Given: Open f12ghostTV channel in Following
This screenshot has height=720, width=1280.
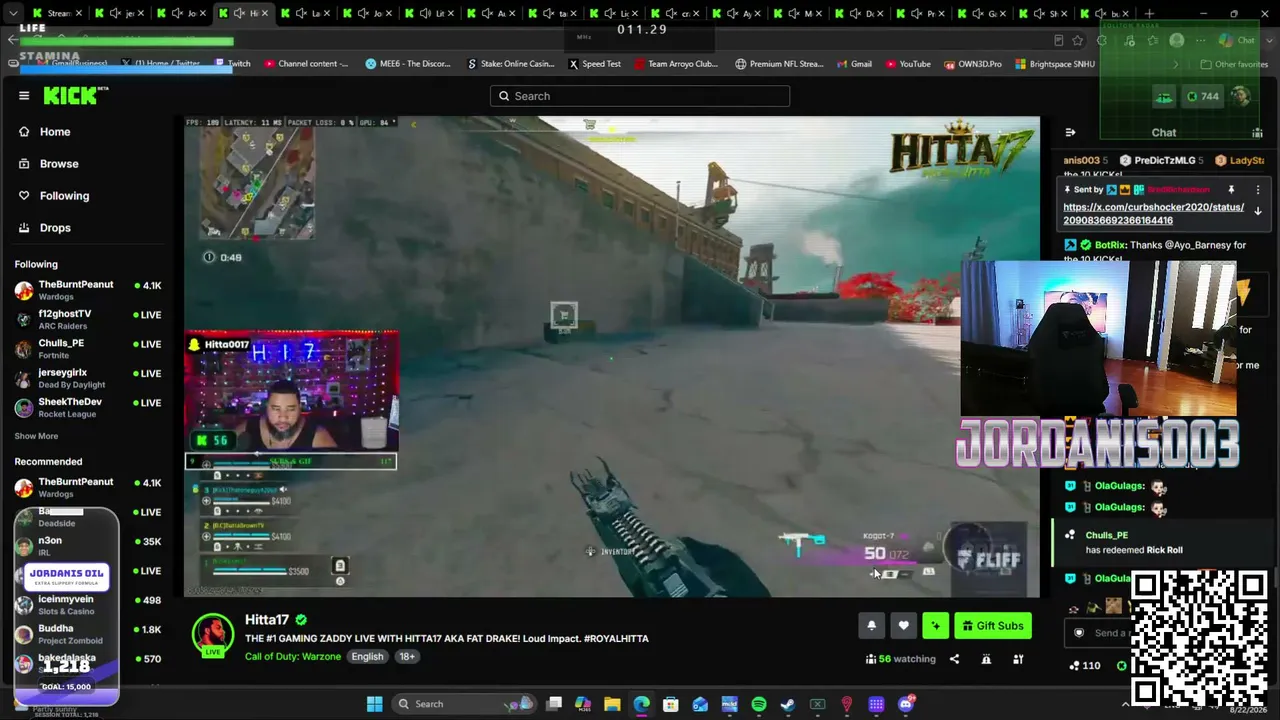Looking at the screenshot, I should click(88, 319).
